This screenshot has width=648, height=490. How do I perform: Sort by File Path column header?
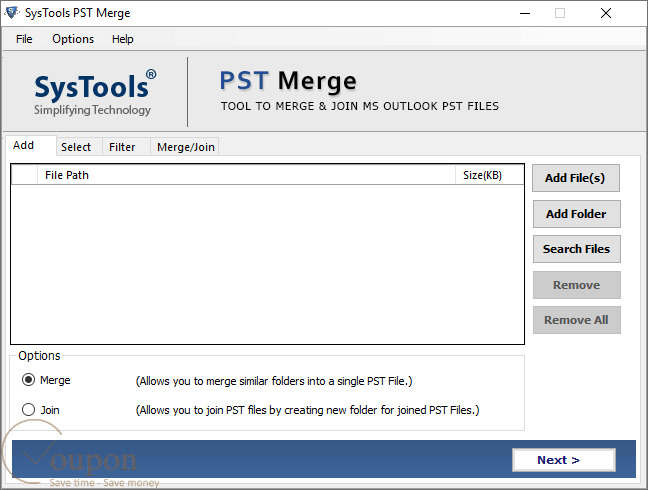246,175
